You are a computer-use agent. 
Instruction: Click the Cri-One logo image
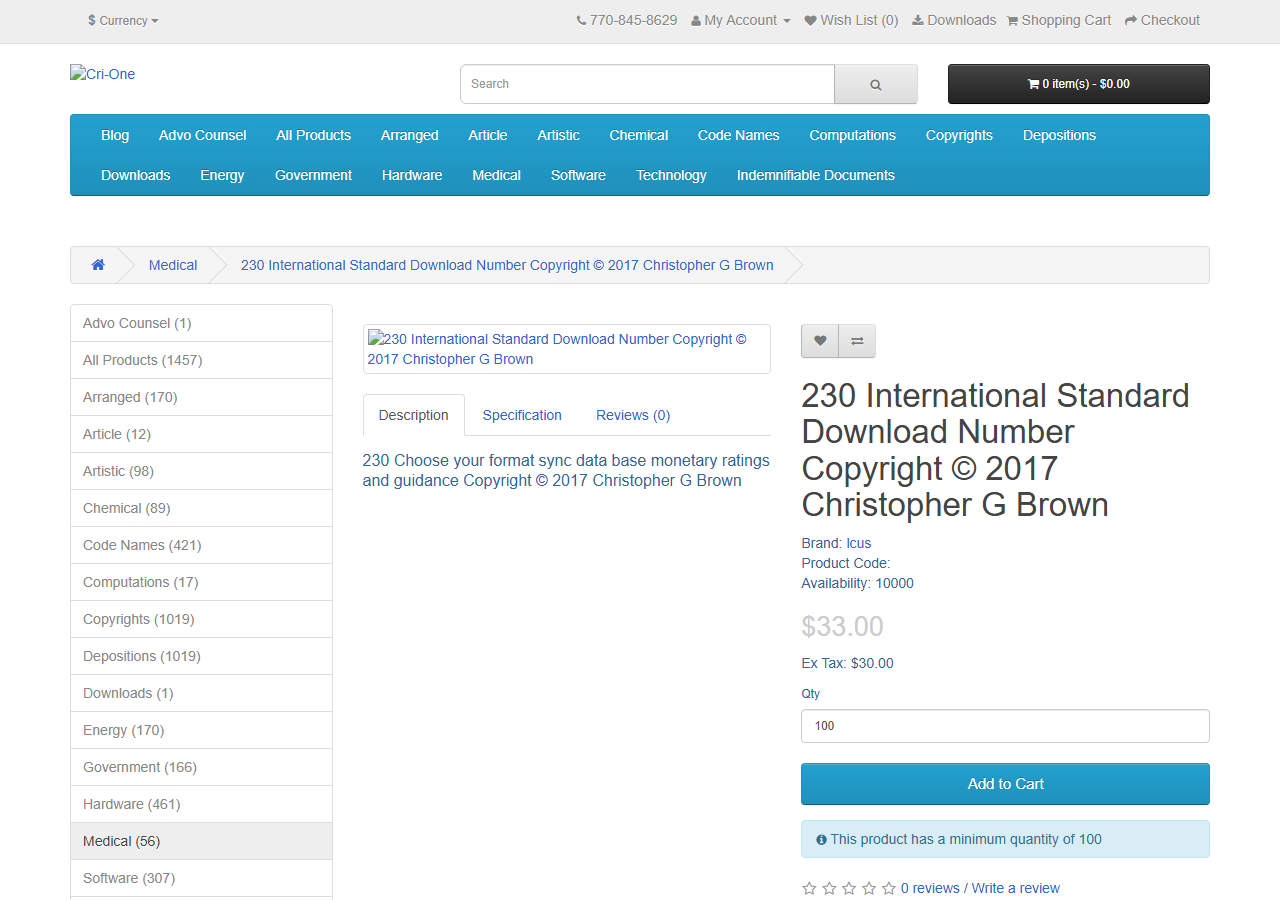102,74
